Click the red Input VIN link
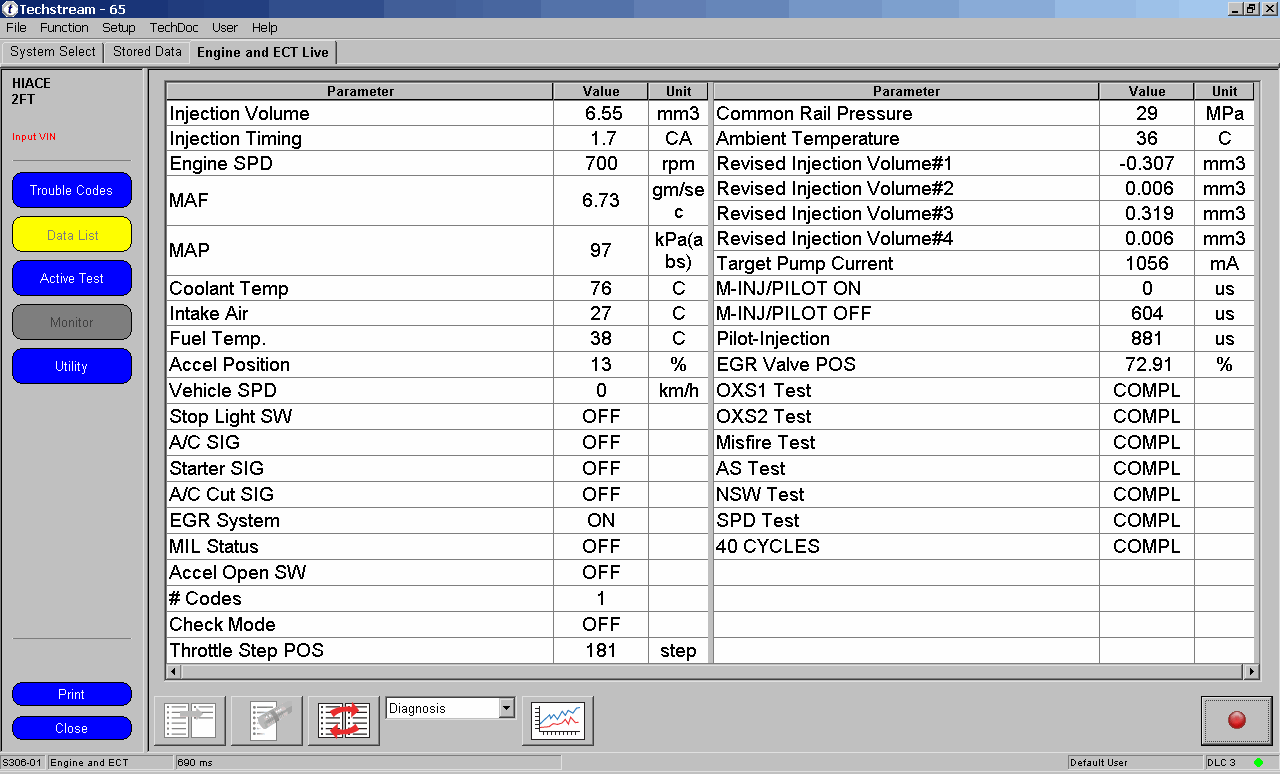 [34, 137]
